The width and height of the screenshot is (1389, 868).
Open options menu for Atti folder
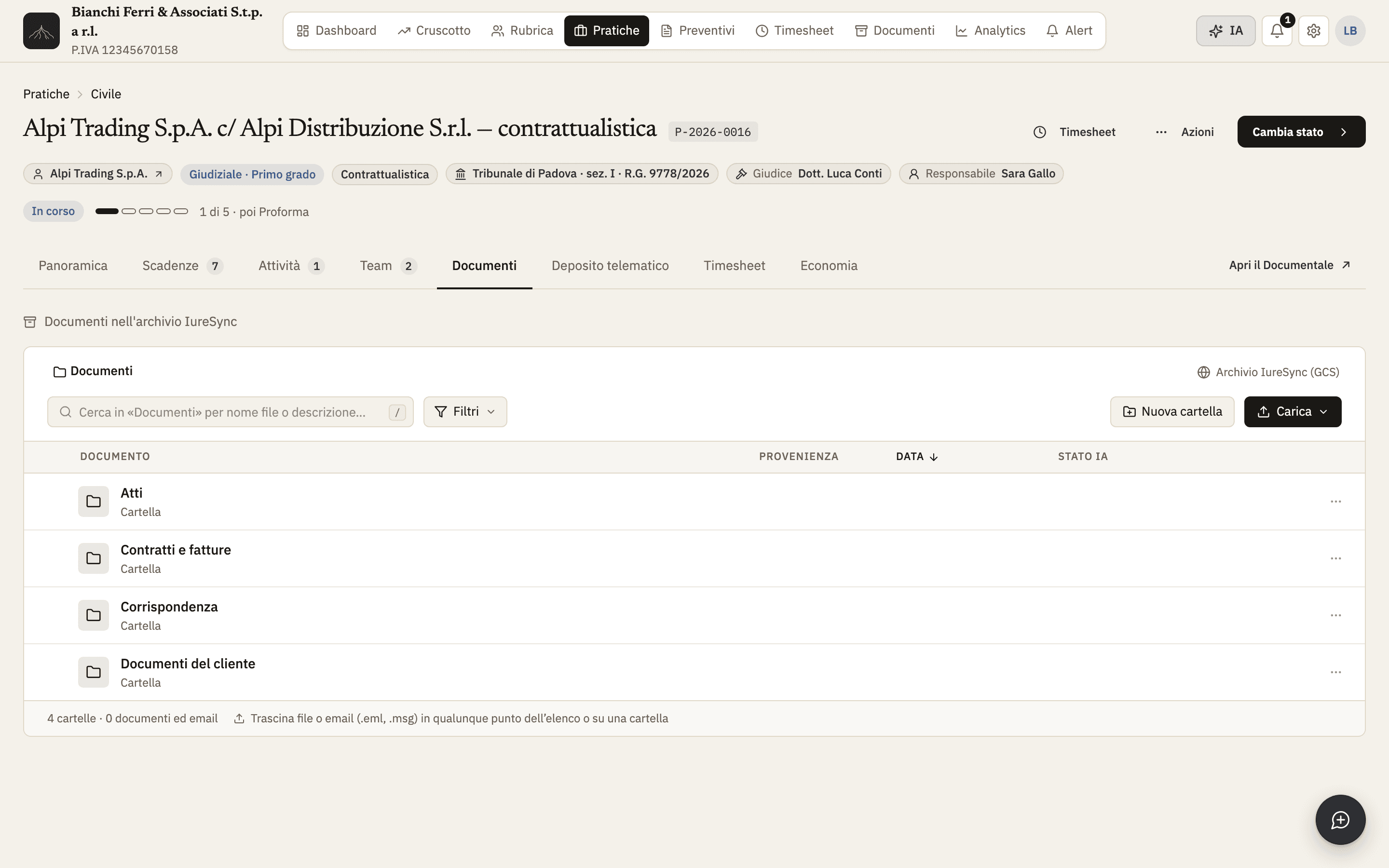[x=1335, y=502]
